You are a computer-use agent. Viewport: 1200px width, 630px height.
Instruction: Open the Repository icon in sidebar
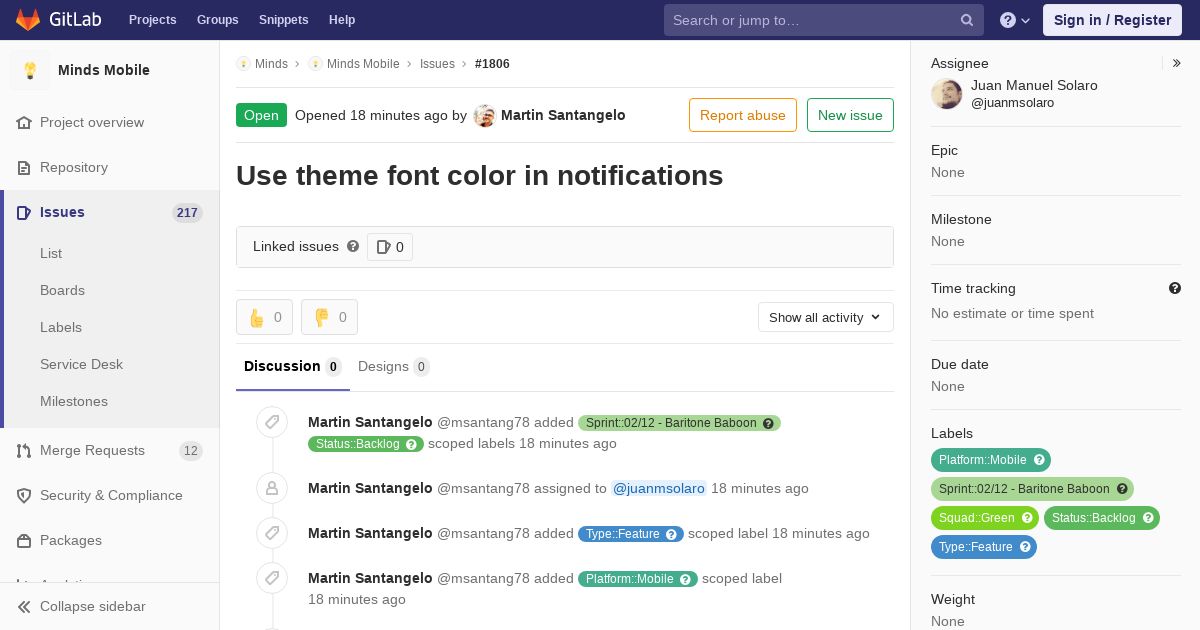[x=24, y=167]
